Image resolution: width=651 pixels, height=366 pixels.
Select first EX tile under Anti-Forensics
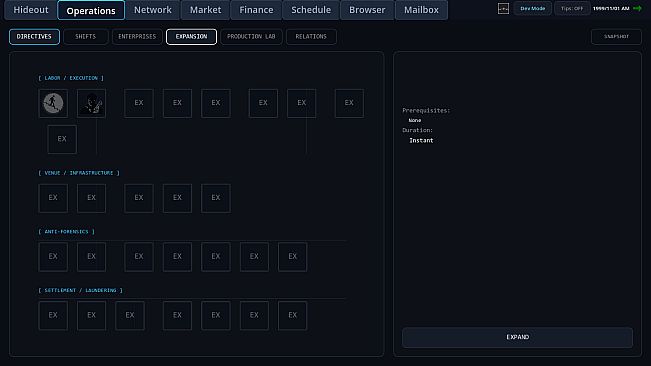53,257
